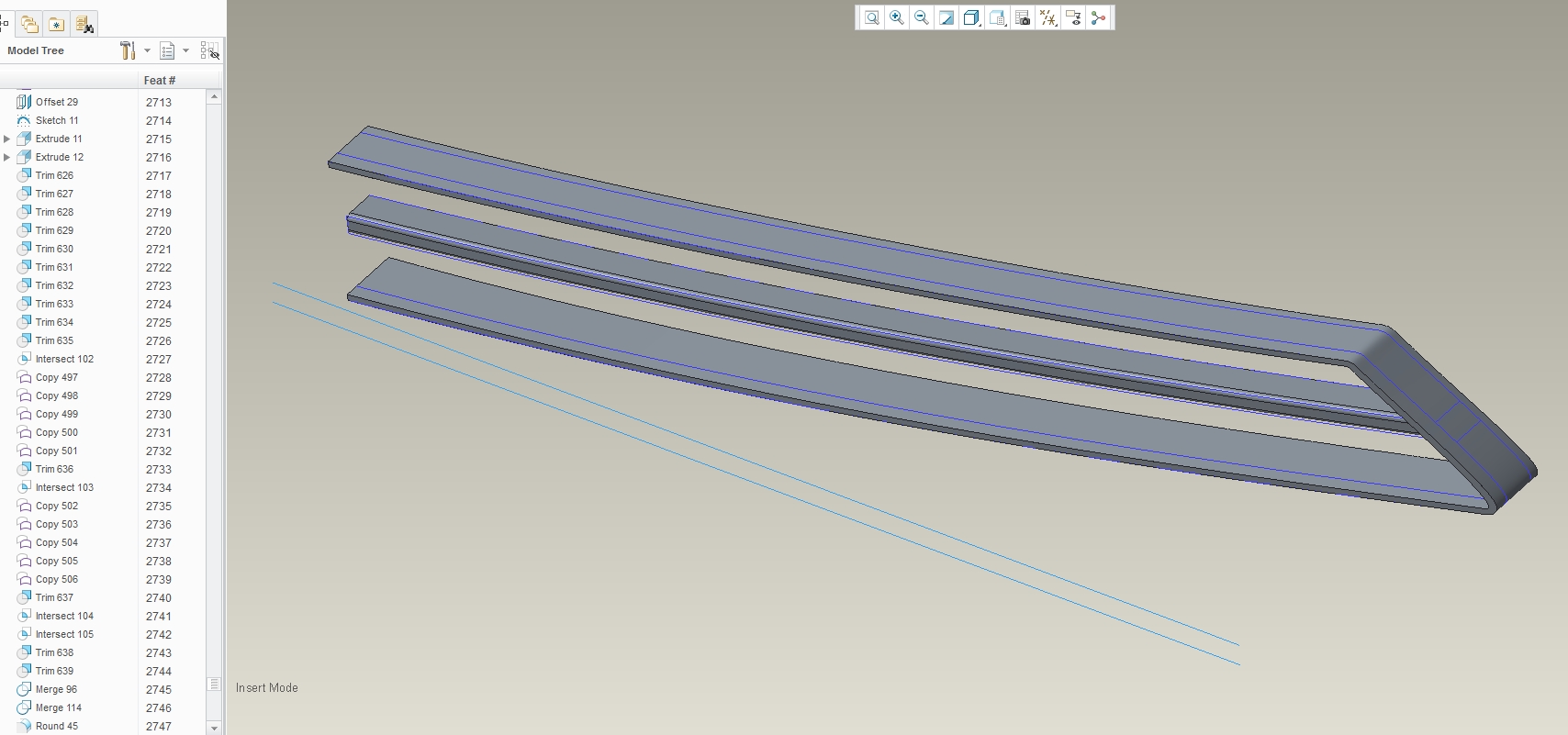Select Trim 634 in the tree

(54, 322)
